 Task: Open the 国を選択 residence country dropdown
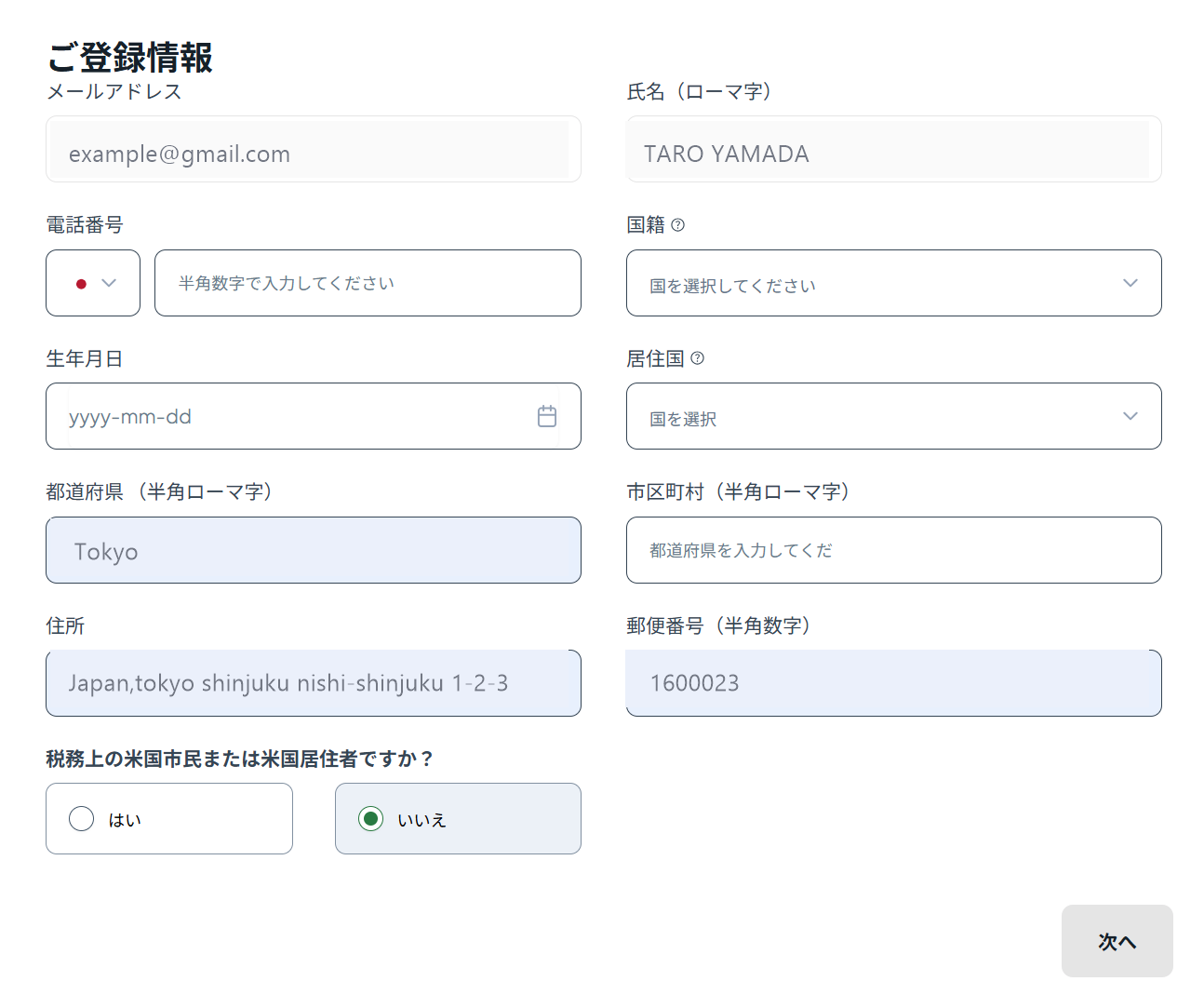pyautogui.click(x=893, y=416)
